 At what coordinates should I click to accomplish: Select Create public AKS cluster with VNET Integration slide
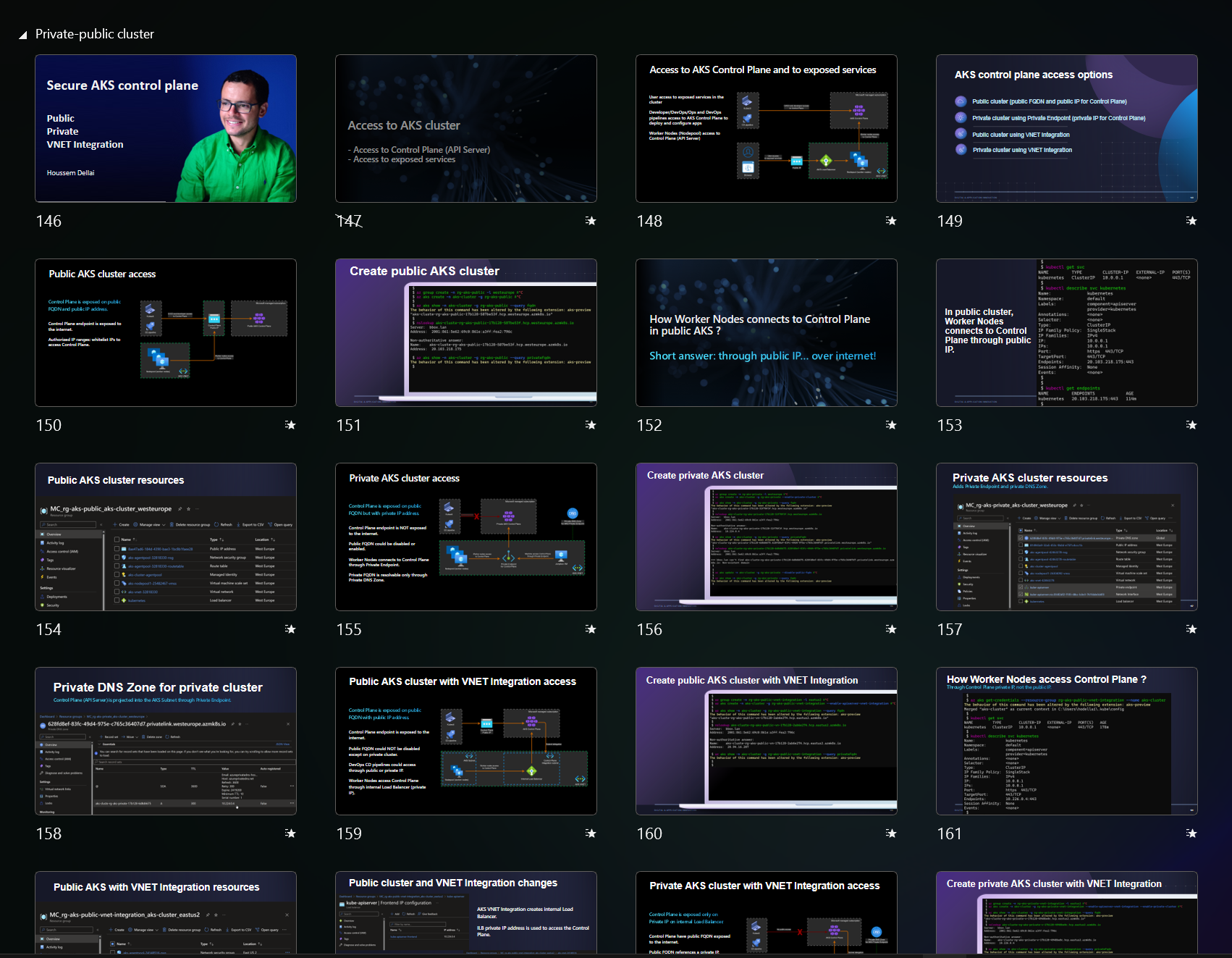coord(767,741)
